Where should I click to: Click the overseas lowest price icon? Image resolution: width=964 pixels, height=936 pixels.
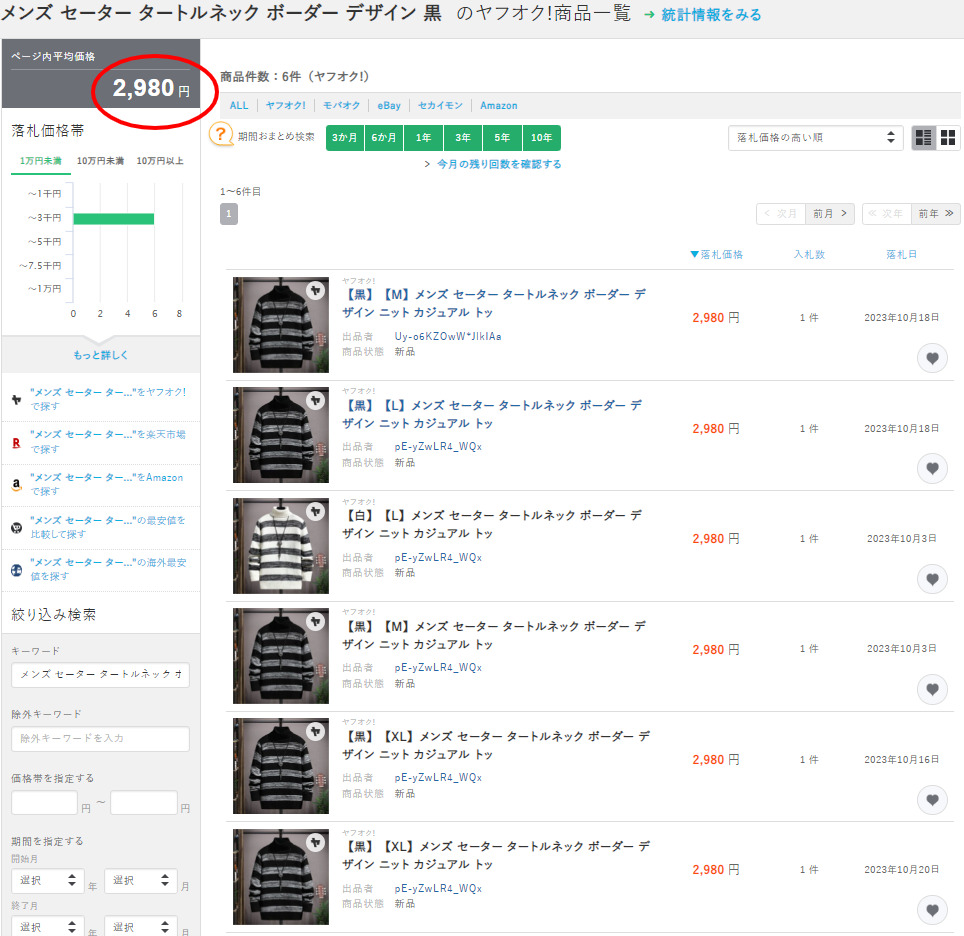point(17,570)
